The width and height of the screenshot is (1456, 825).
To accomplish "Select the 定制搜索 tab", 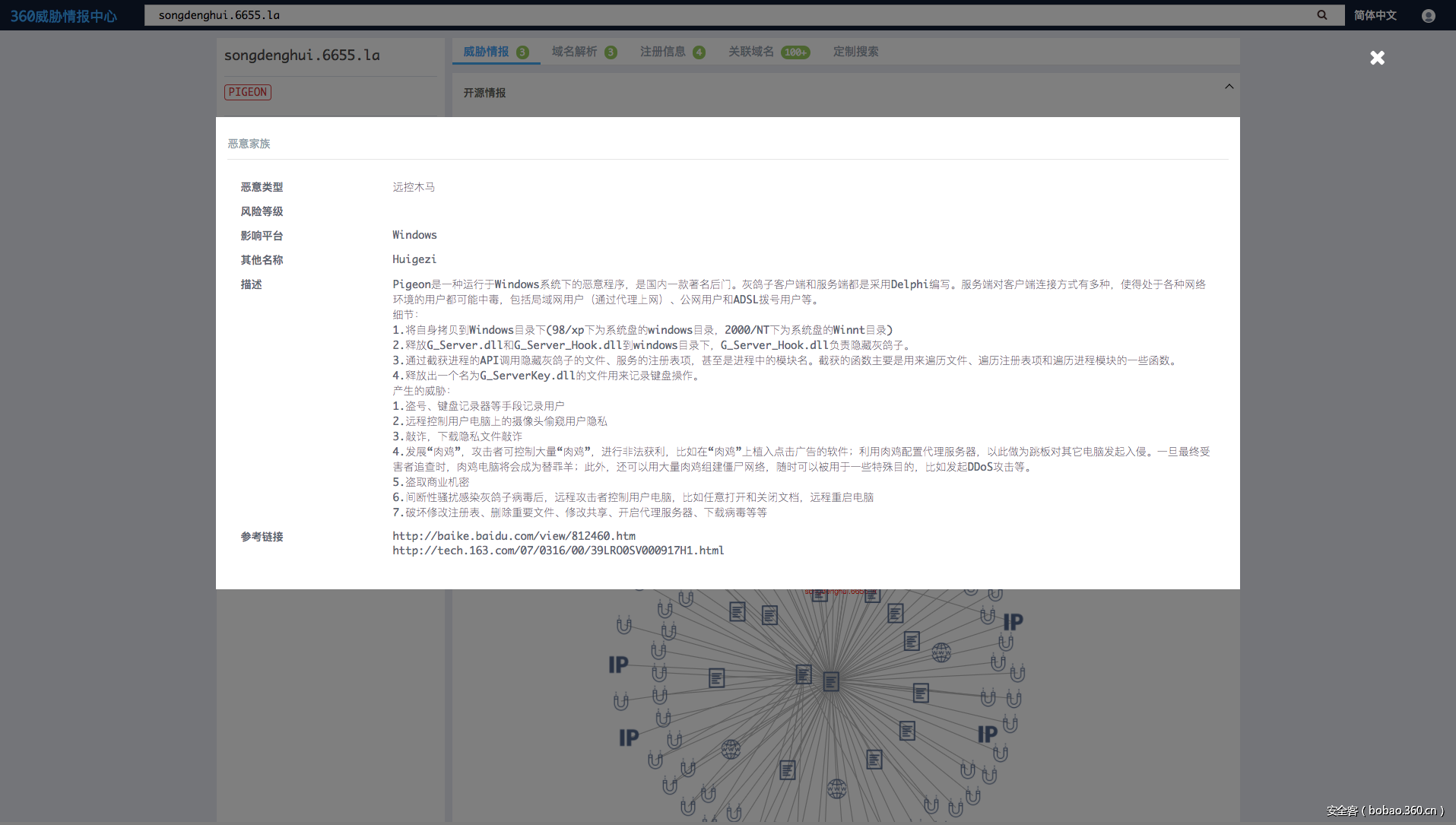I will pyautogui.click(x=855, y=51).
